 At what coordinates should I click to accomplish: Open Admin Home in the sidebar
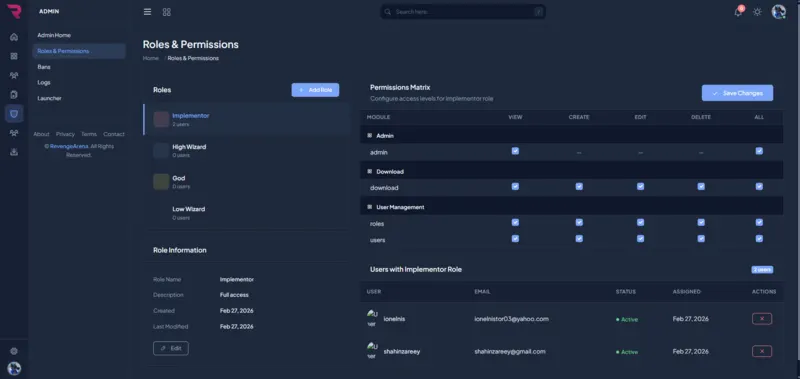pyautogui.click(x=79, y=35)
